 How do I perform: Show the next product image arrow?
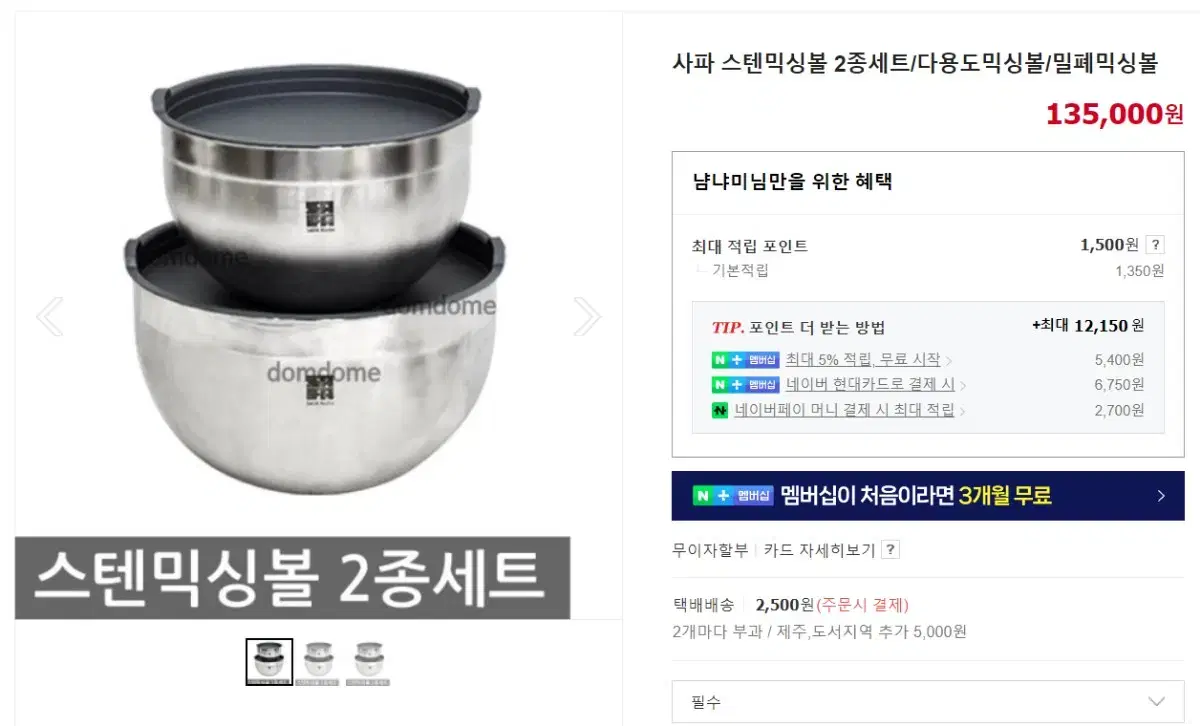[587, 316]
